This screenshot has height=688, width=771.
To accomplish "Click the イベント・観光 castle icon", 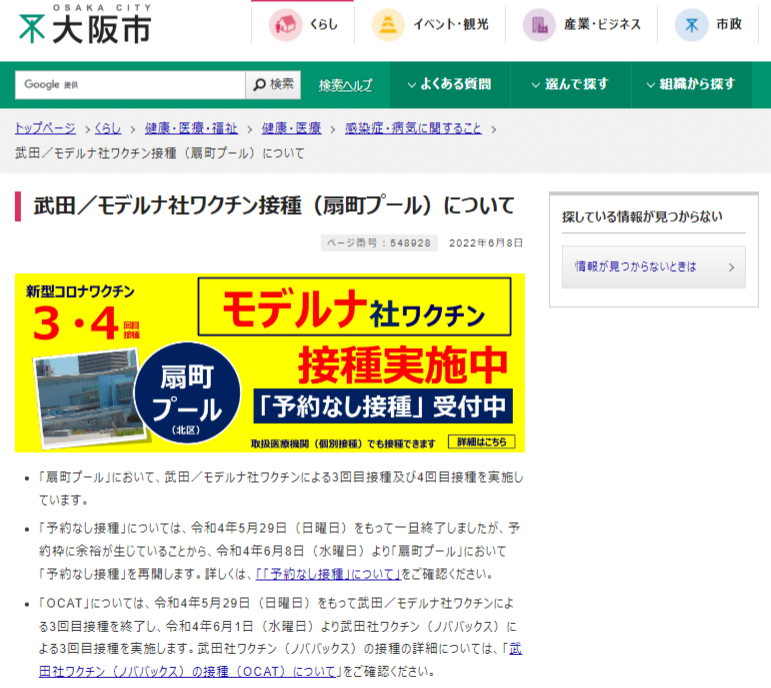I will click(388, 25).
